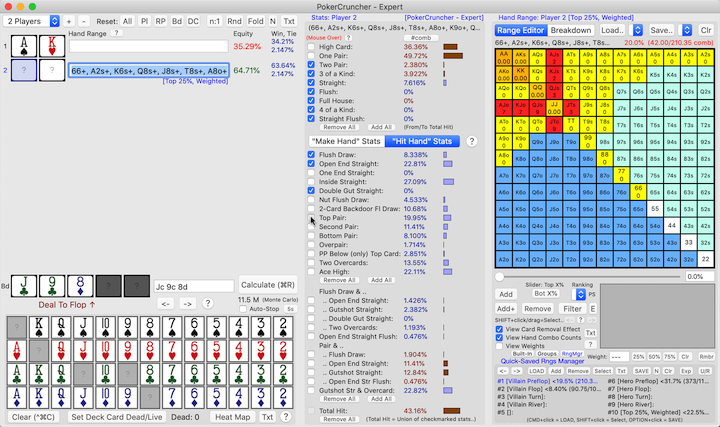Open the deck area help question mark

[286, 417]
